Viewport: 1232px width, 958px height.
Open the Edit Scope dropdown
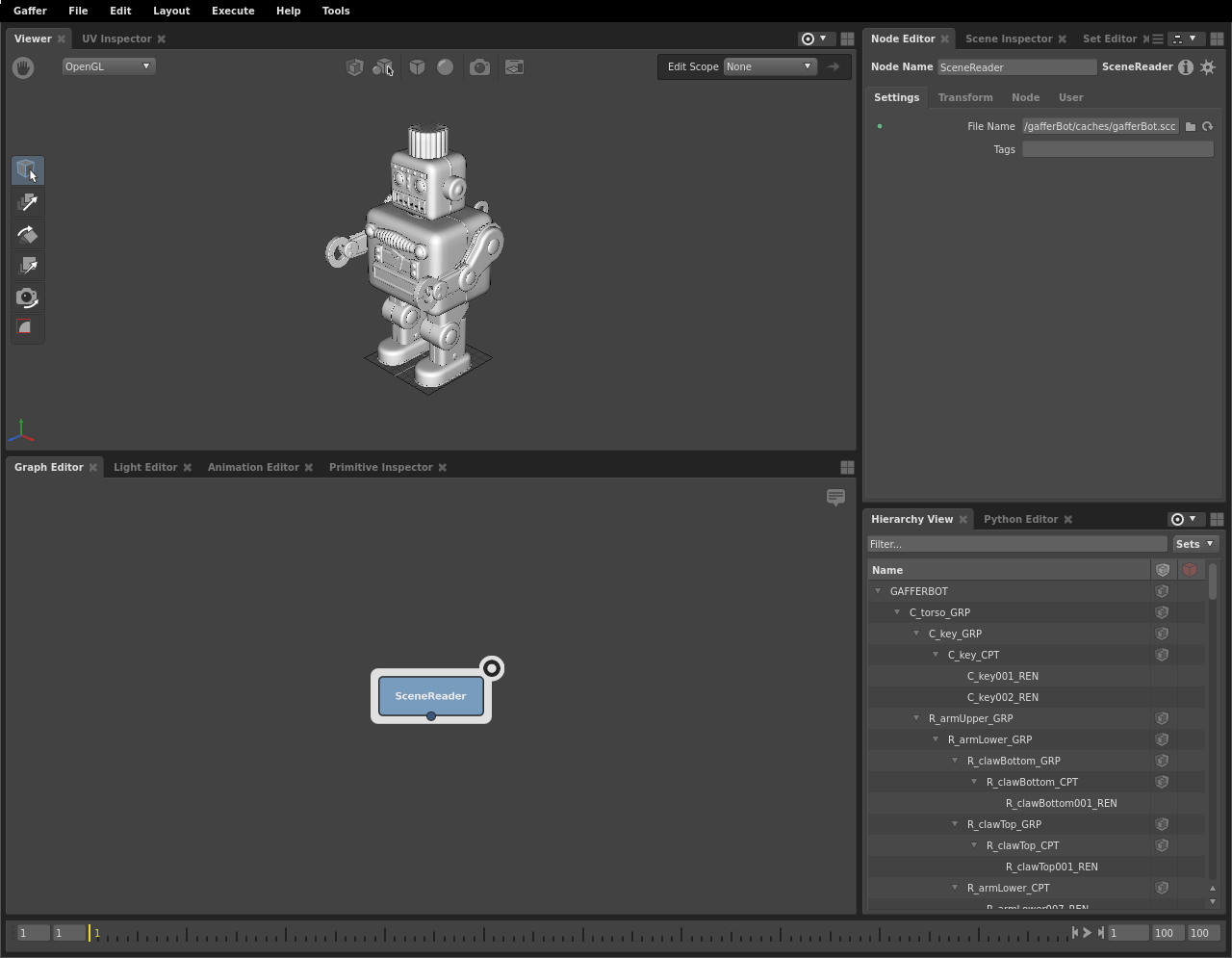click(769, 66)
